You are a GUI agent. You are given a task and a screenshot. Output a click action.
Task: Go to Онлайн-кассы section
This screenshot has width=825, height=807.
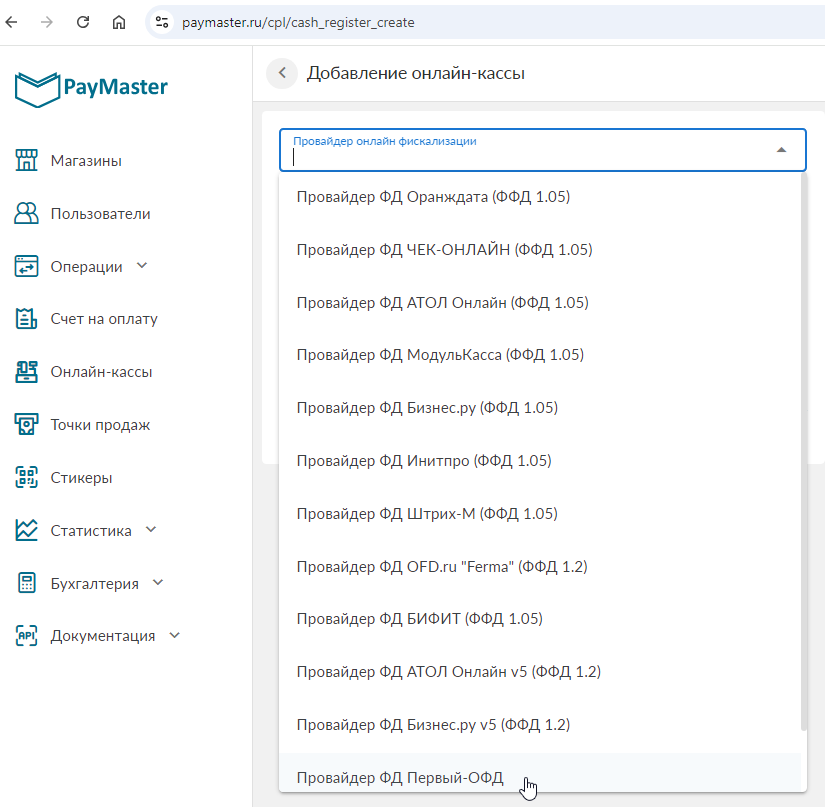point(102,372)
